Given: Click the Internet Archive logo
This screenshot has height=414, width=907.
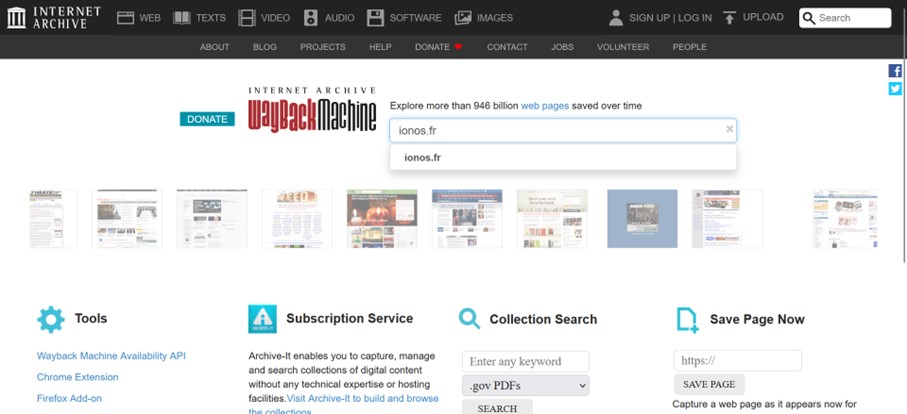Looking at the screenshot, I should (x=53, y=17).
